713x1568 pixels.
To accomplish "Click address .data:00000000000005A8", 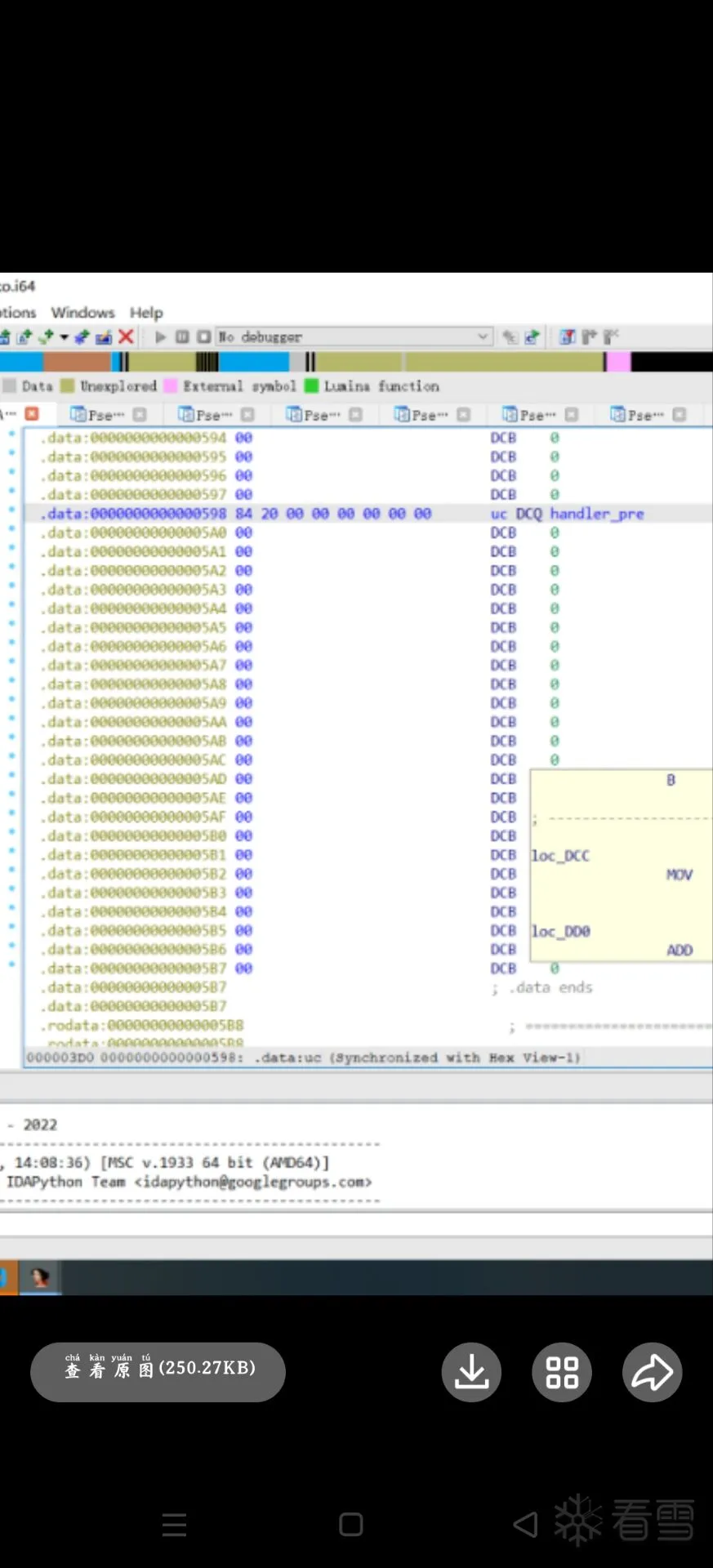I will click(134, 684).
